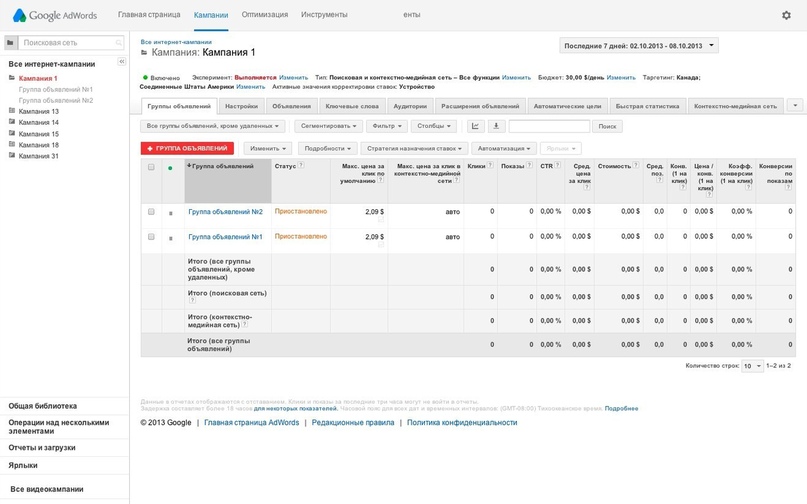Switch to the Ключевые слова tab
The height and width of the screenshot is (504, 807).
pos(352,107)
